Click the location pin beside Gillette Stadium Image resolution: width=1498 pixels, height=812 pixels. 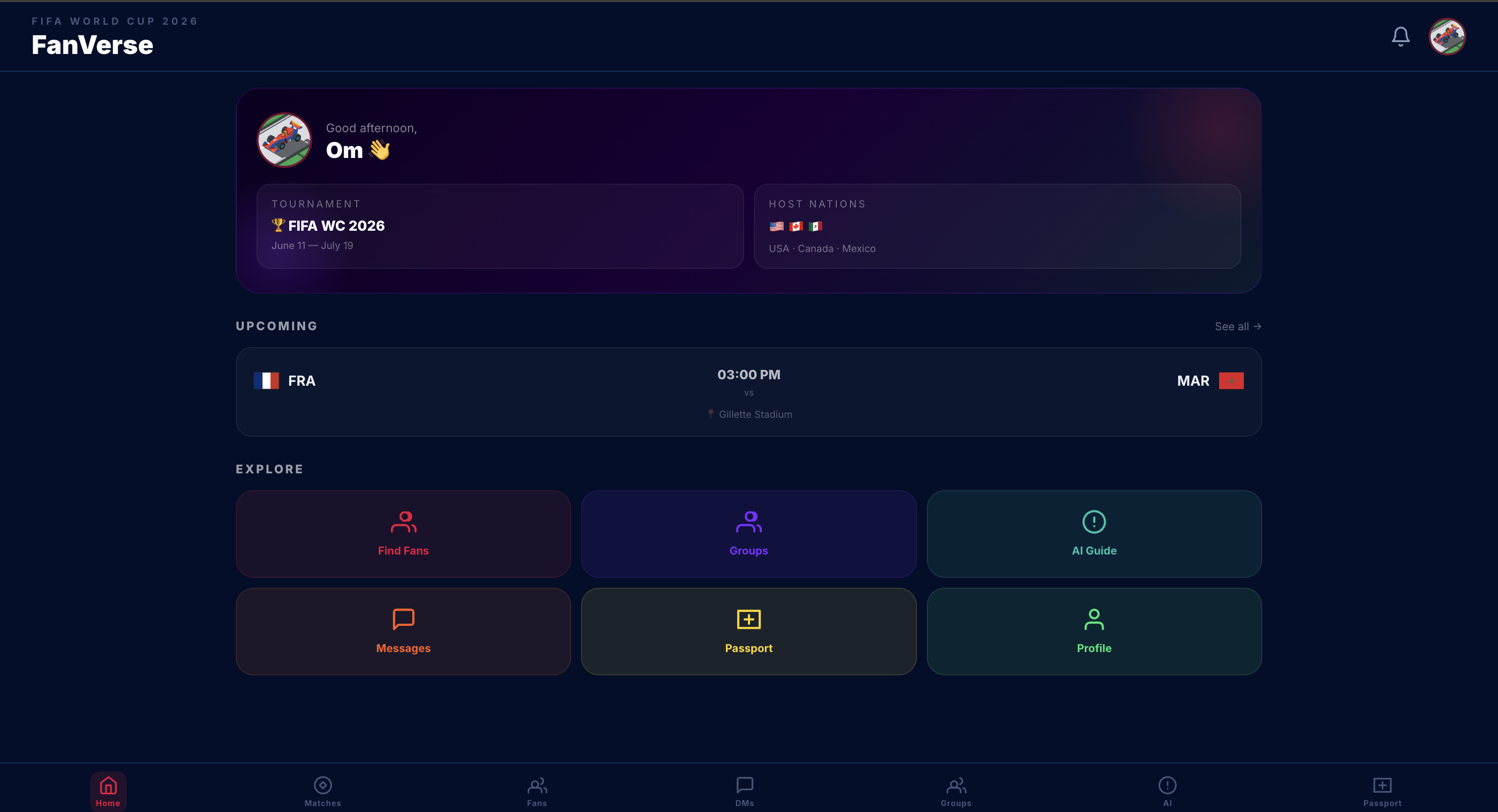coord(711,414)
